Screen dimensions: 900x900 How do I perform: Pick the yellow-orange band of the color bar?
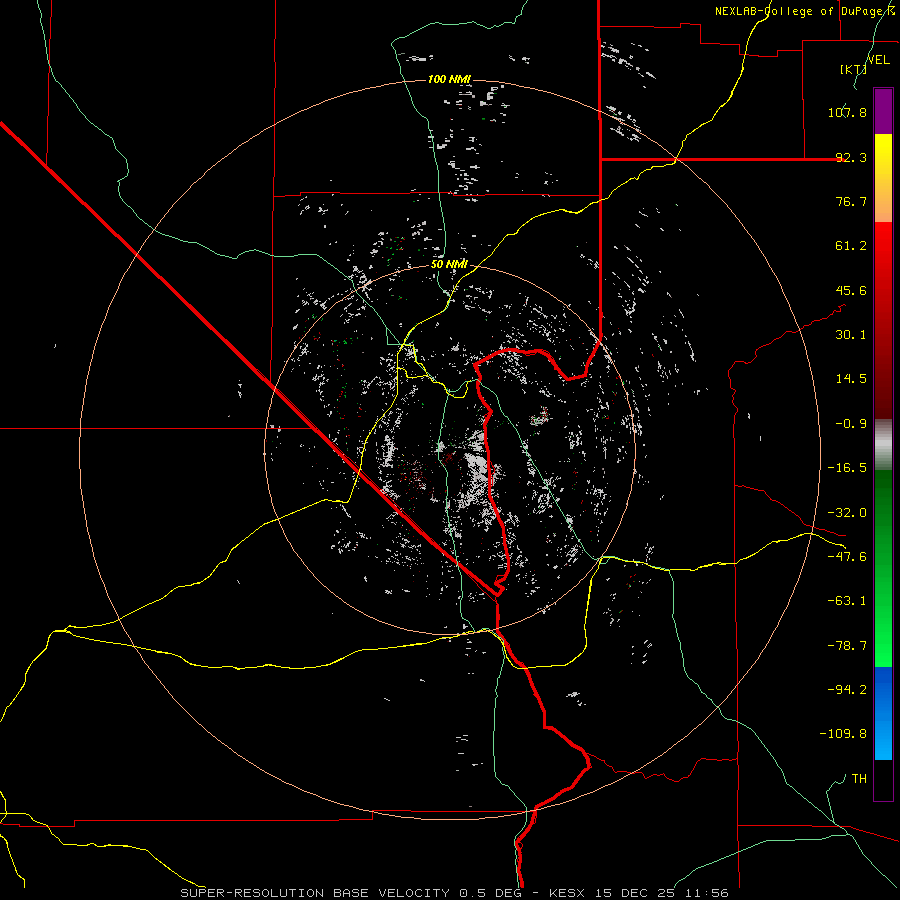point(883,178)
